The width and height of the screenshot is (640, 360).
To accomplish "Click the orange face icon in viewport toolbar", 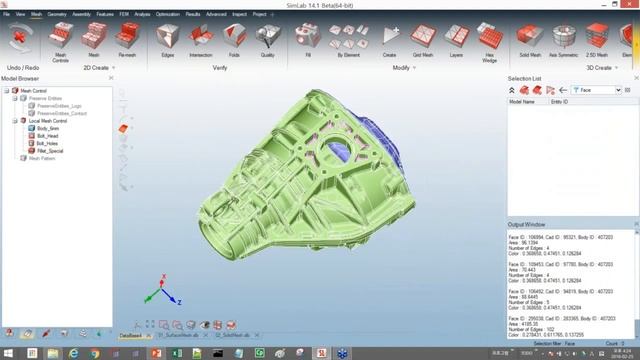I will tap(123, 129).
